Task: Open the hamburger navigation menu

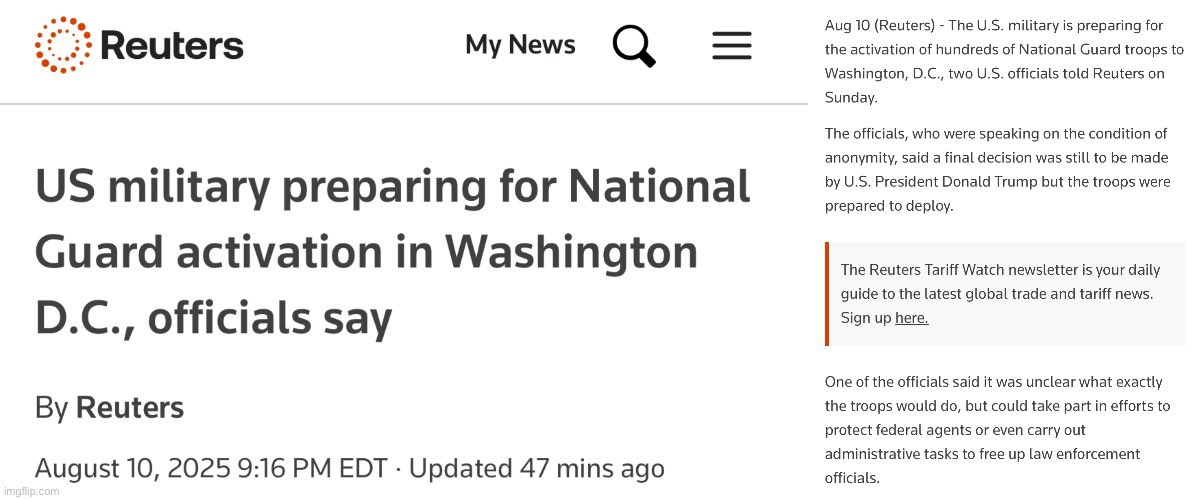Action: click(x=731, y=45)
